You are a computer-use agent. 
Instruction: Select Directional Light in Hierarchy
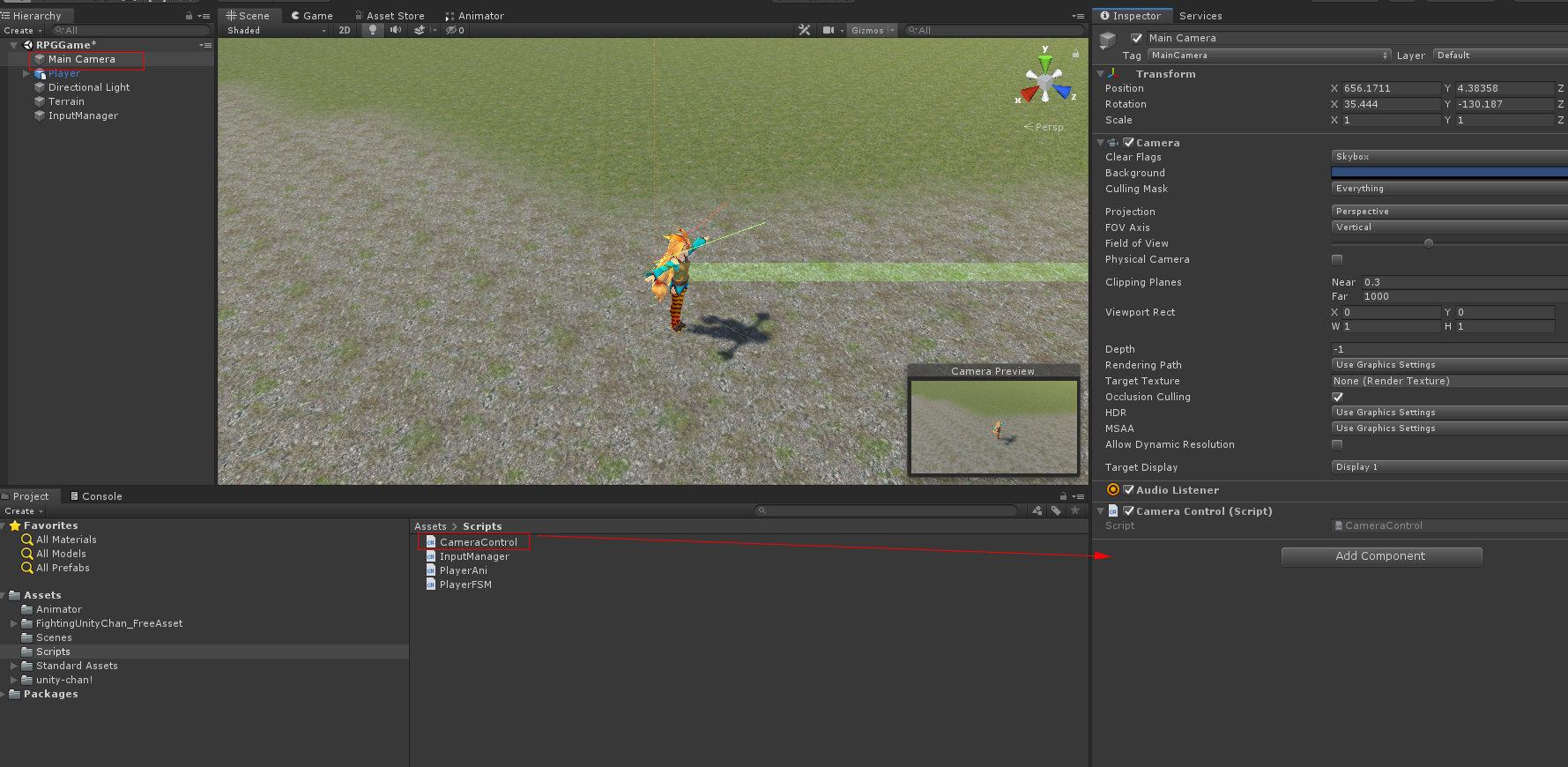89,87
